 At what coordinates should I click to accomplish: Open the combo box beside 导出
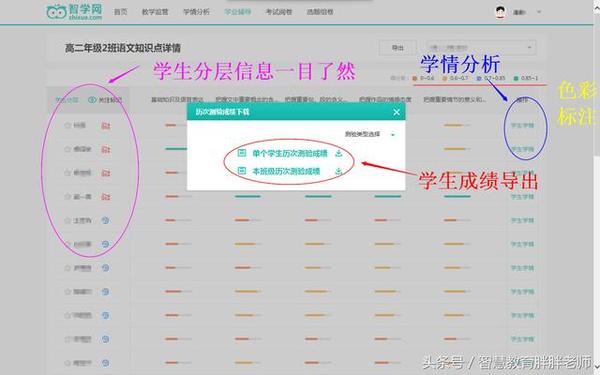[x=481, y=48]
